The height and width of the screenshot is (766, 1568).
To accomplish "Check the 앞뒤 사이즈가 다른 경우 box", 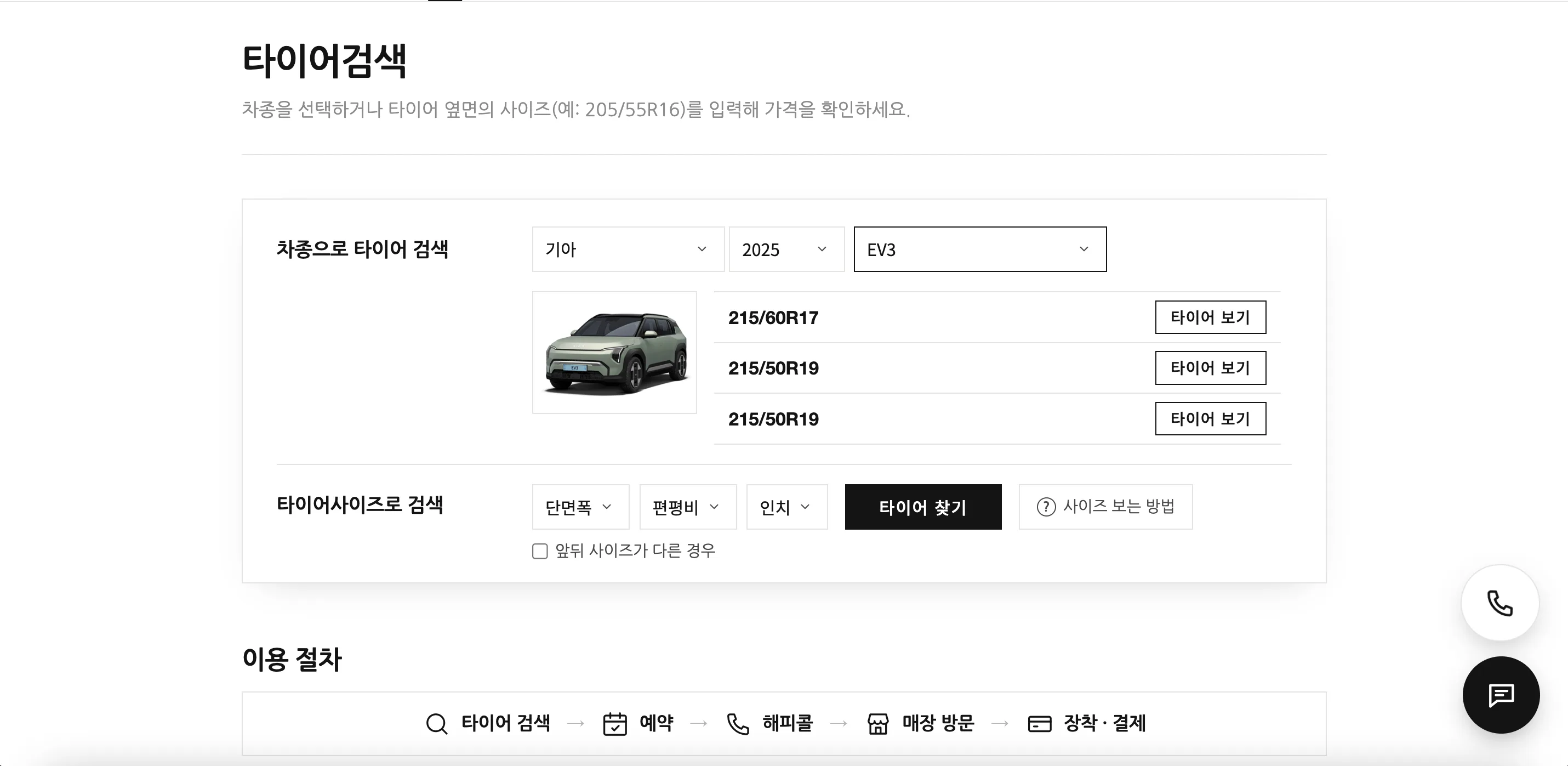I will [x=540, y=551].
